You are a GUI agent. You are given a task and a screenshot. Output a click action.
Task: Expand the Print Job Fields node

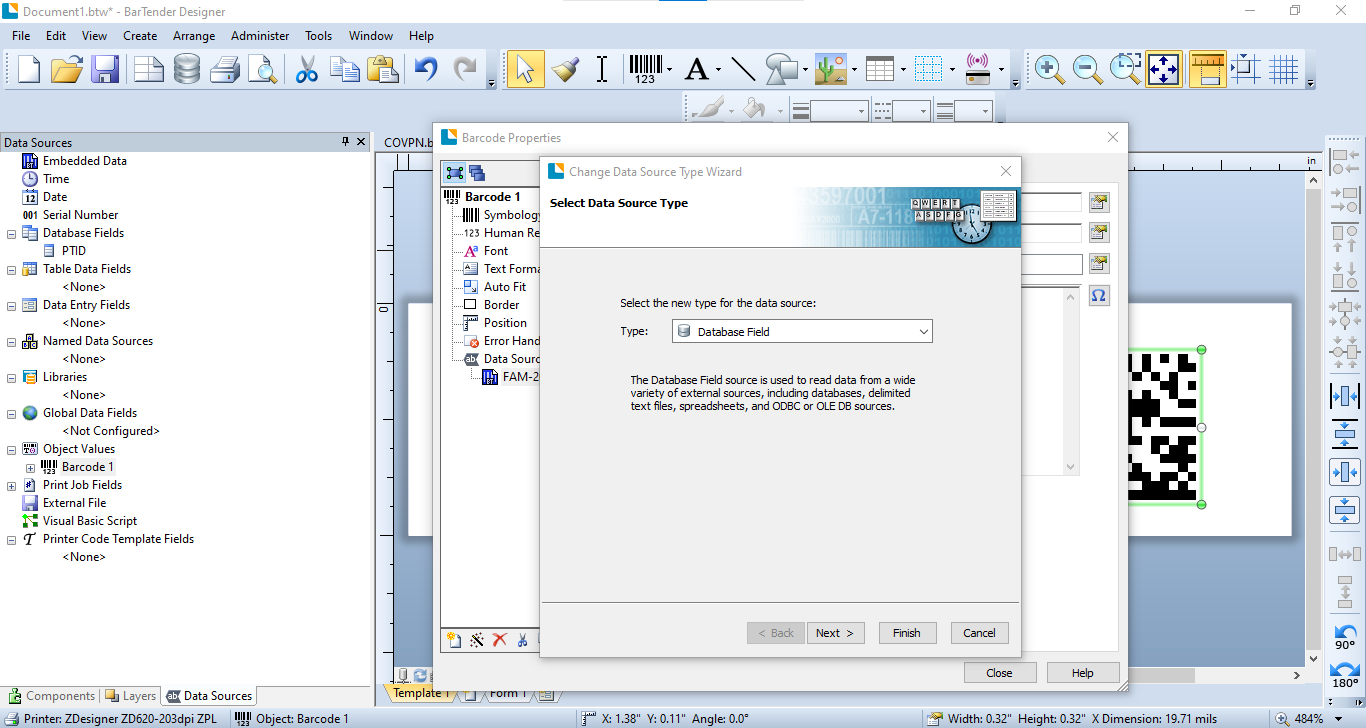pyautogui.click(x=12, y=485)
